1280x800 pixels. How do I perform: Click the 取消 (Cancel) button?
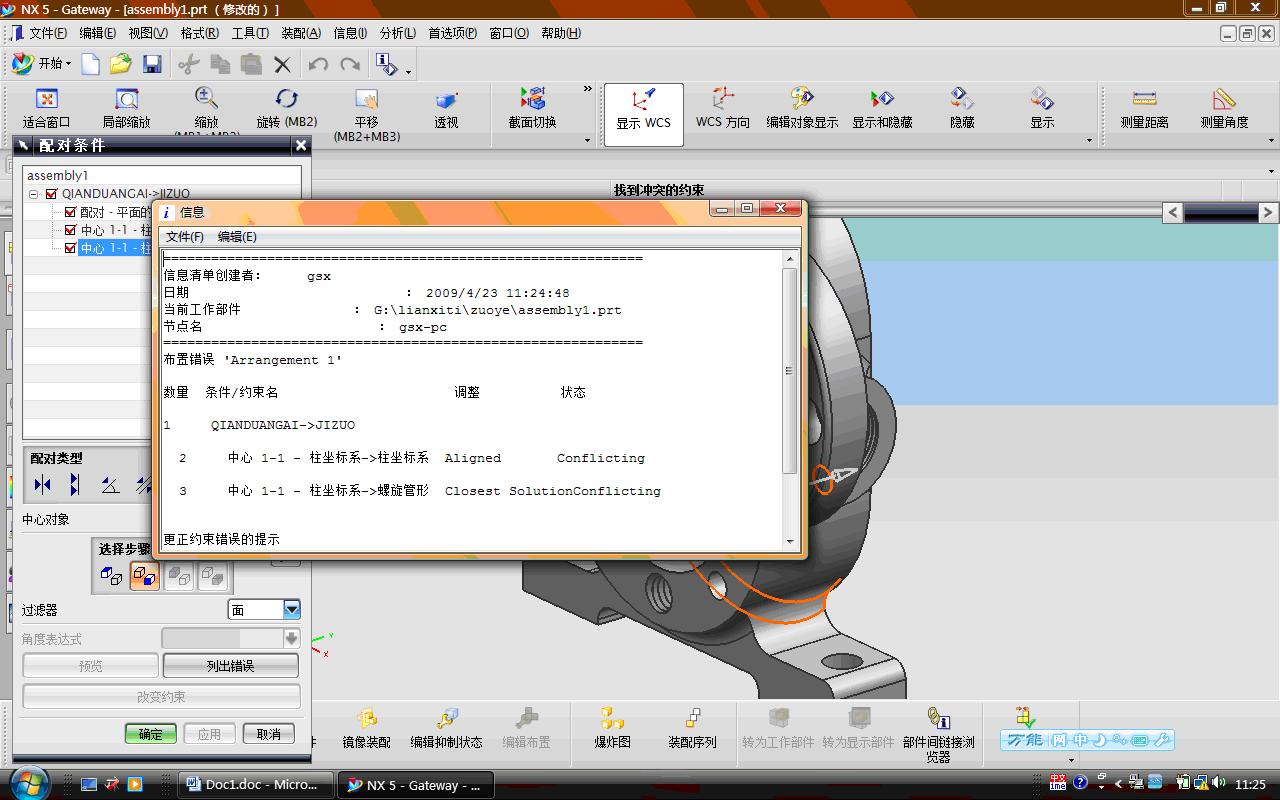[x=268, y=734]
